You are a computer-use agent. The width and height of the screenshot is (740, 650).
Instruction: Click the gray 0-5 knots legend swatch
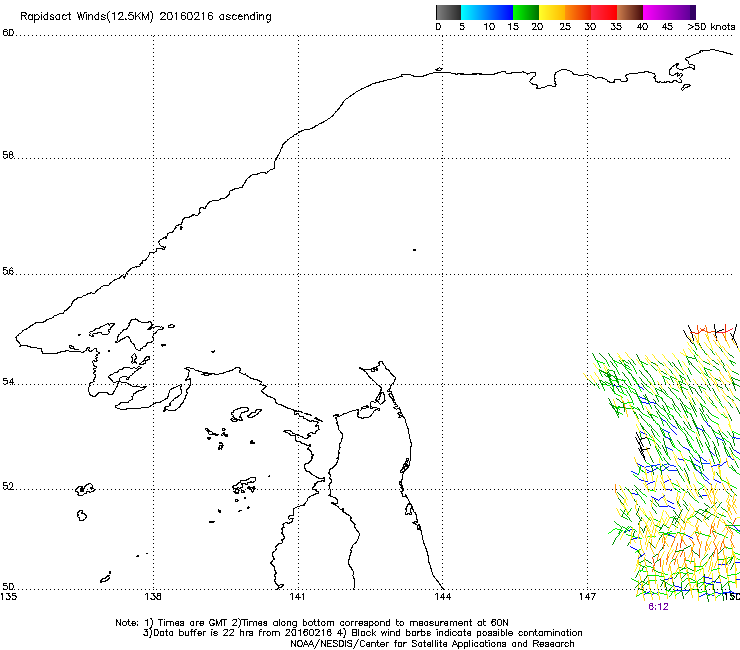tap(448, 12)
